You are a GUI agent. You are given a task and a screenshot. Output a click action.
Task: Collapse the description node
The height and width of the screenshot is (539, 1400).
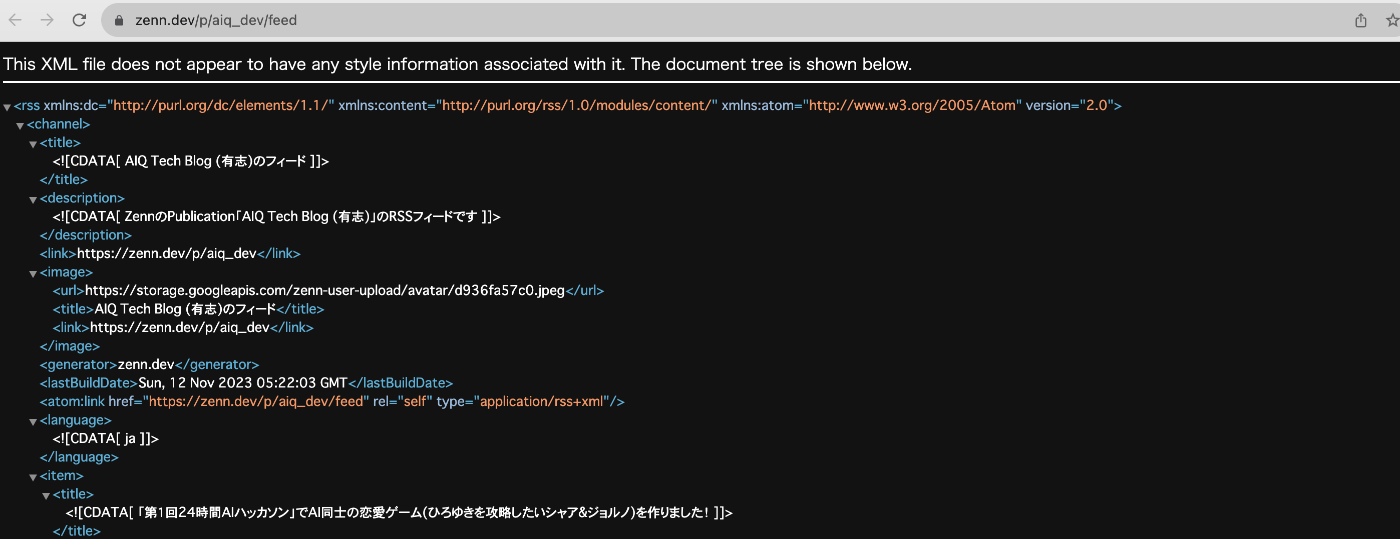click(33, 199)
